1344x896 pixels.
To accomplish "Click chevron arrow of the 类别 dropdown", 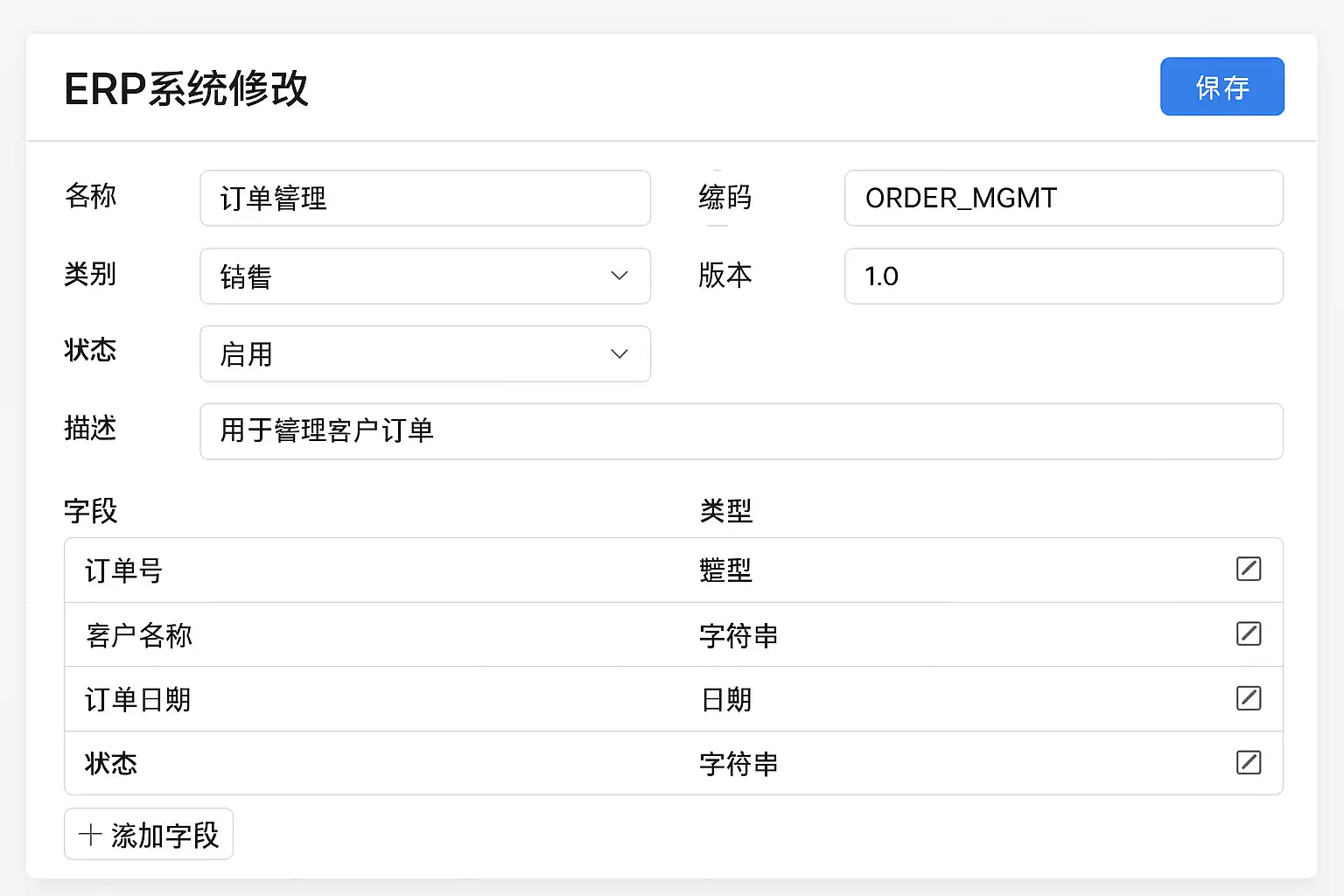I will 619,276.
